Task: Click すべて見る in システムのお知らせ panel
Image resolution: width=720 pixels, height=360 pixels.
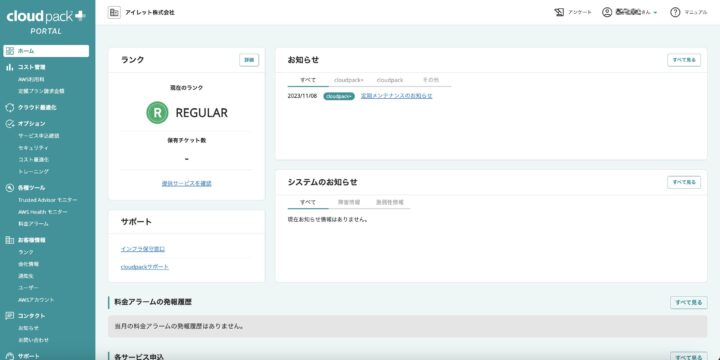Action: coord(684,182)
